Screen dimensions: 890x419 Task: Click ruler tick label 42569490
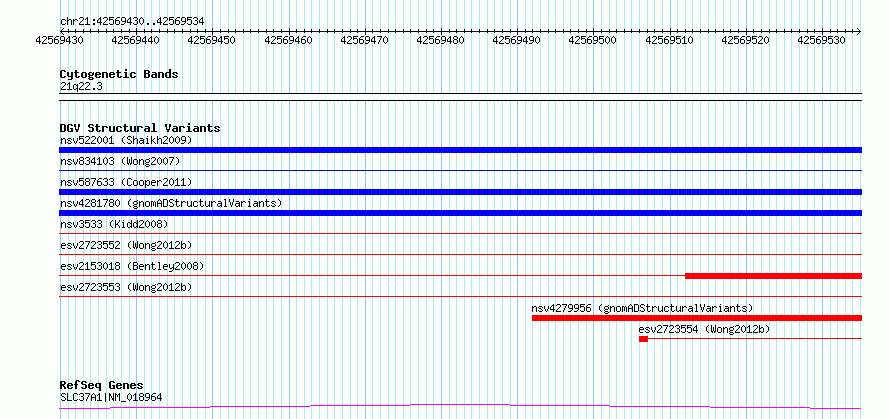tap(517, 40)
